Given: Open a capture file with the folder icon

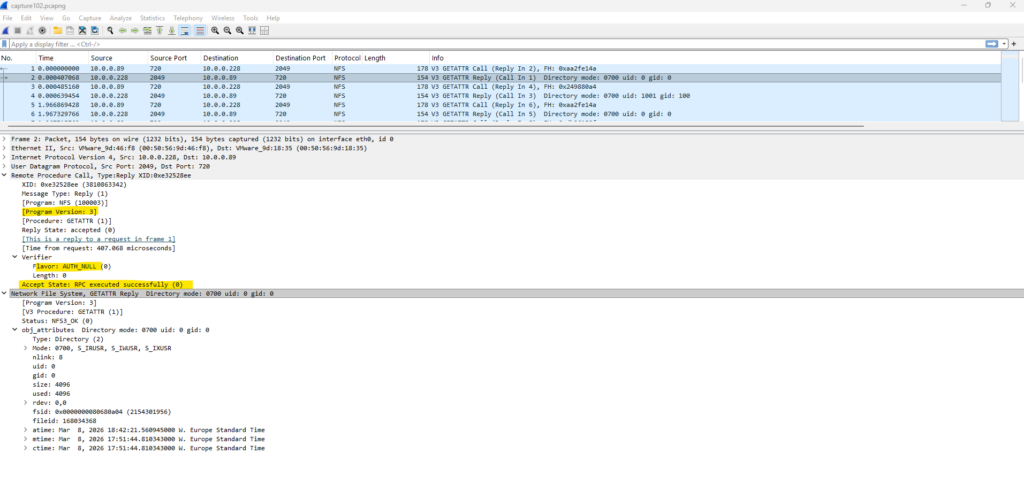Looking at the screenshot, I should coord(57,31).
